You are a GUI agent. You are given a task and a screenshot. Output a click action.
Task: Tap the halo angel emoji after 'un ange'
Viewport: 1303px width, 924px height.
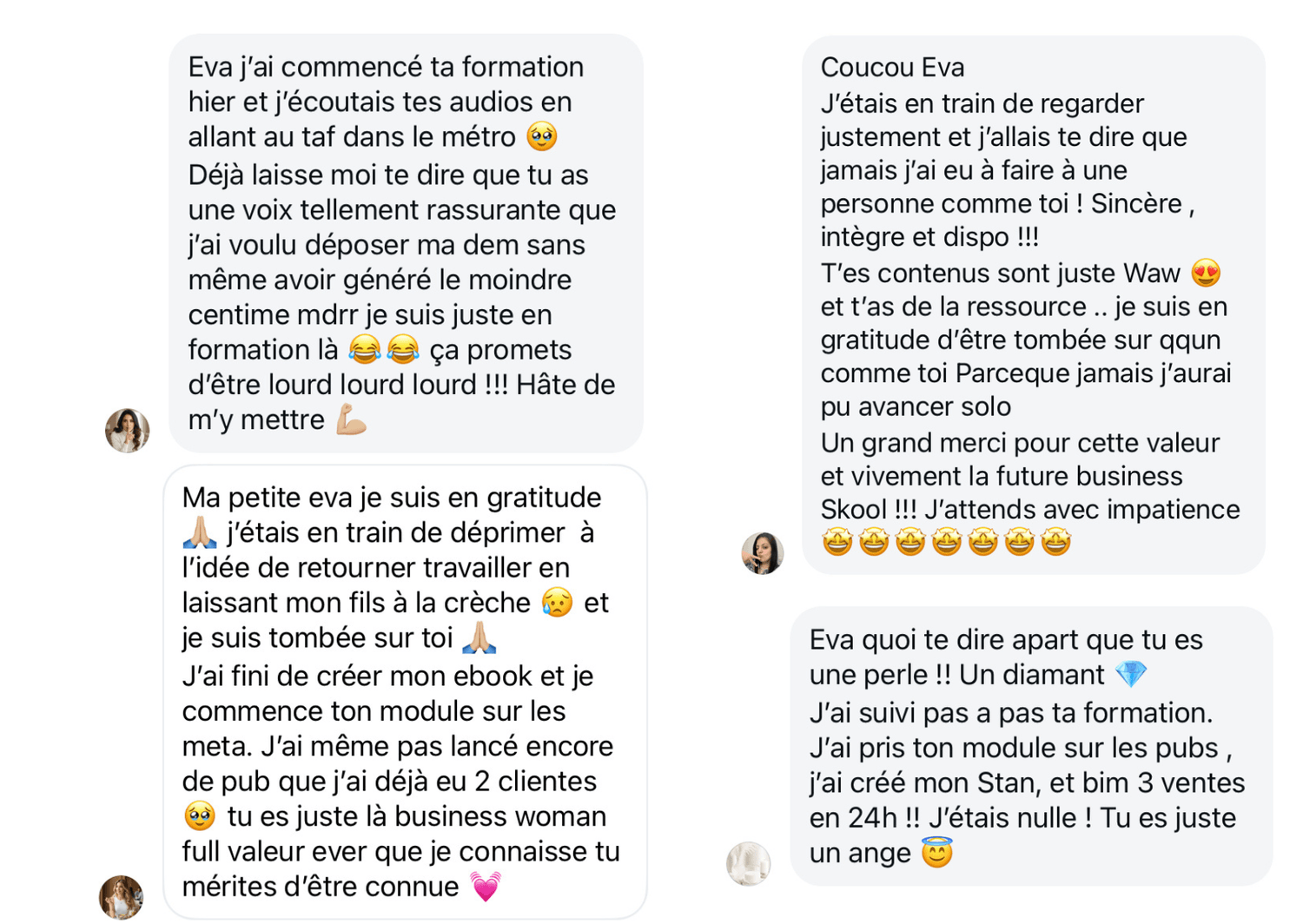pos(937,853)
